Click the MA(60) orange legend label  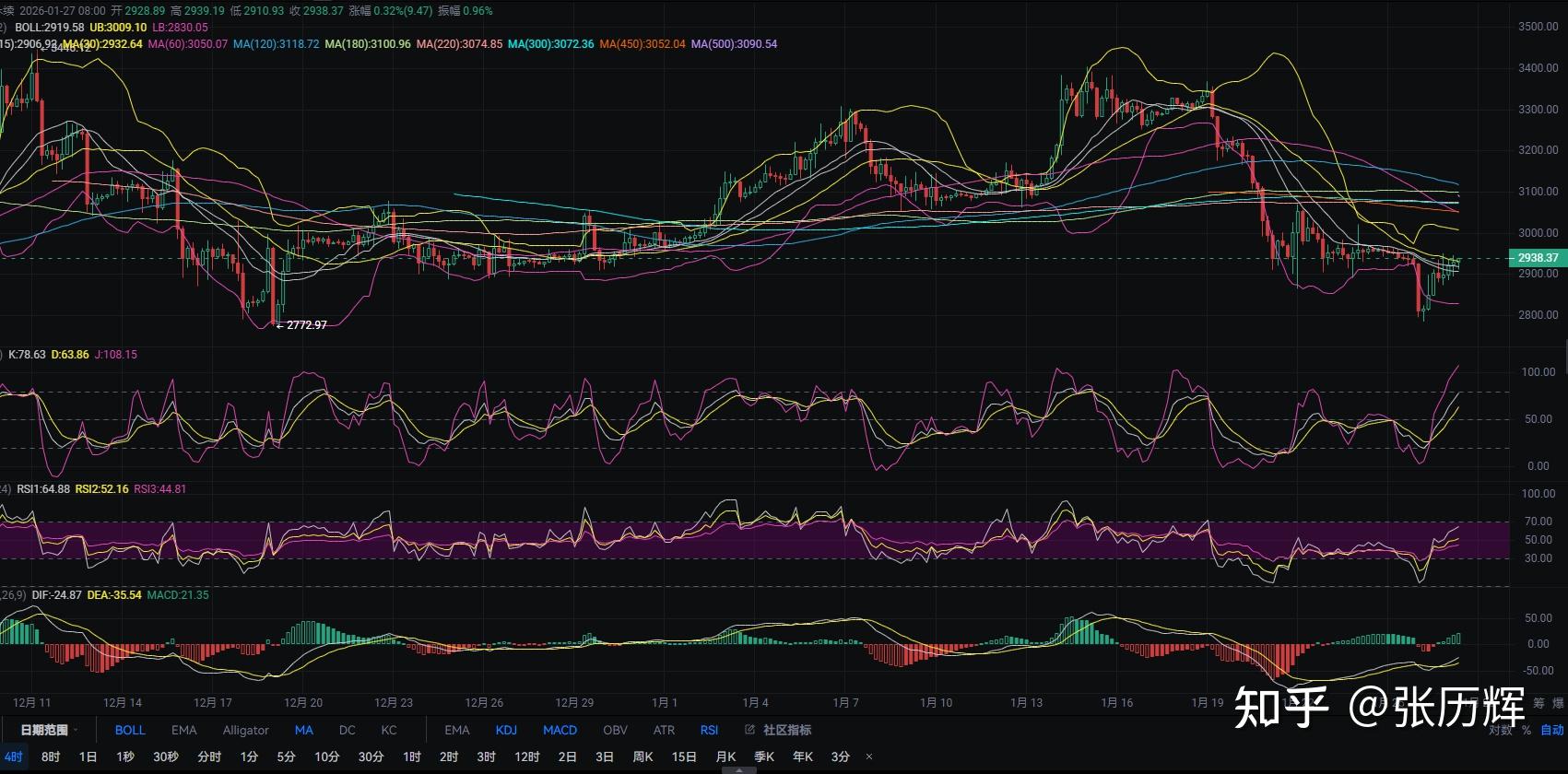[187, 44]
